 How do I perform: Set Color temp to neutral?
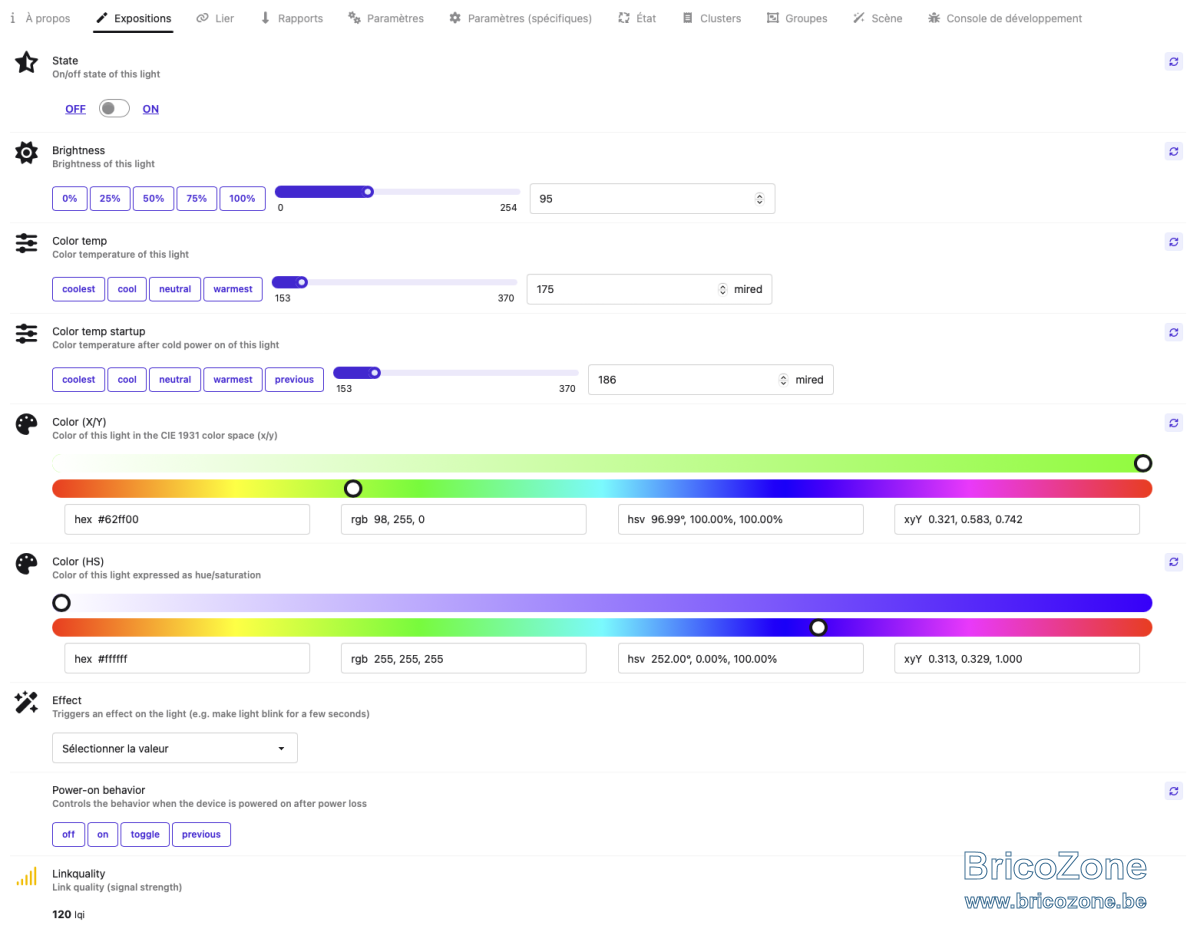point(175,289)
